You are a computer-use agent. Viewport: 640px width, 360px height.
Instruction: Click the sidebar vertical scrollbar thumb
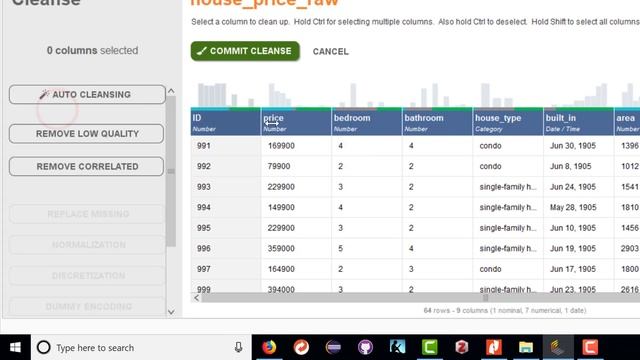coord(171,171)
